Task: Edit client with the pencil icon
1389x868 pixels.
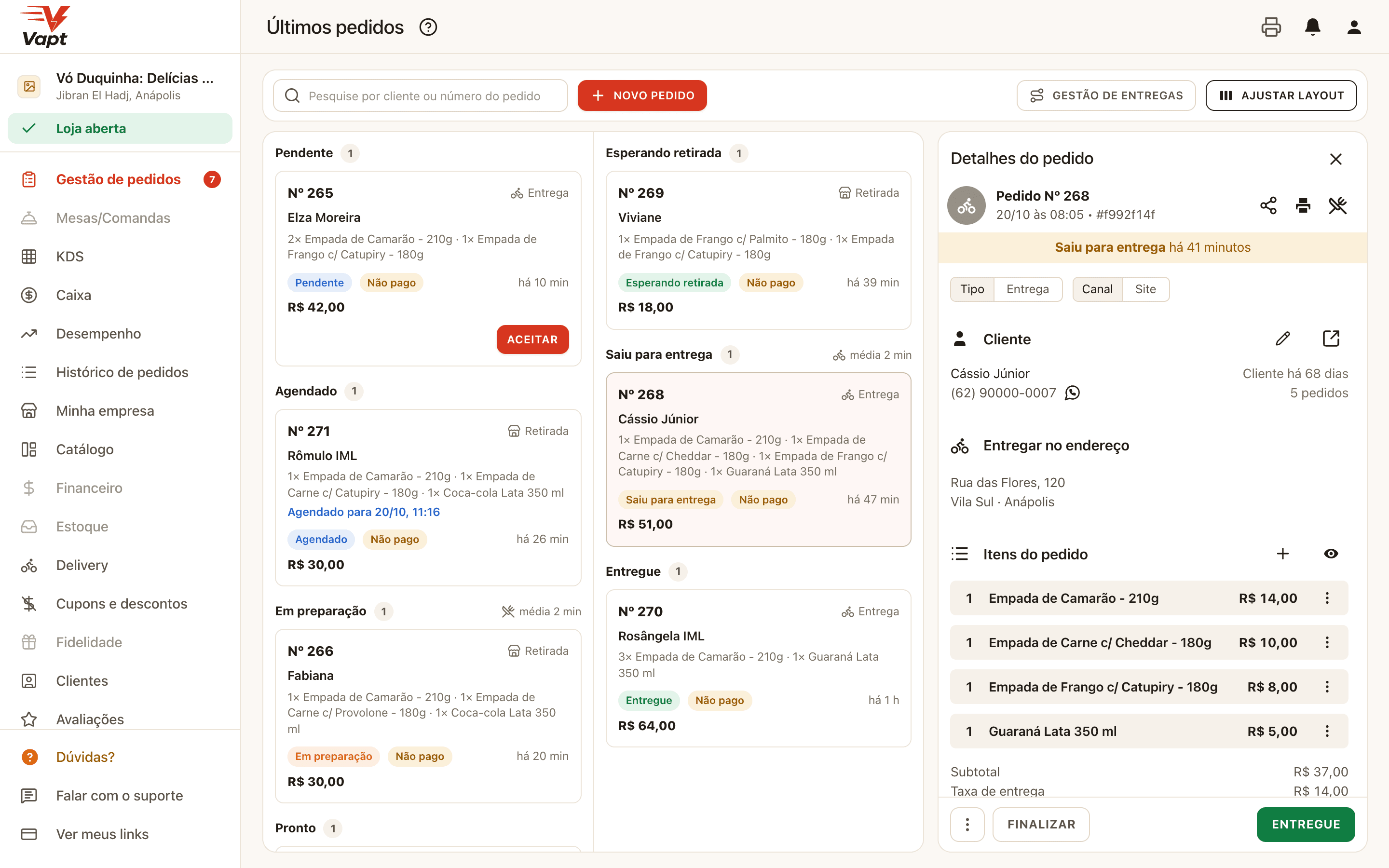Action: click(x=1283, y=339)
